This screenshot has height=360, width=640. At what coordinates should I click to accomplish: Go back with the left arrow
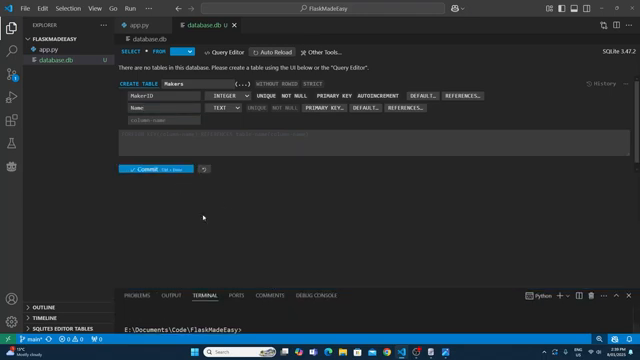pos(178,8)
